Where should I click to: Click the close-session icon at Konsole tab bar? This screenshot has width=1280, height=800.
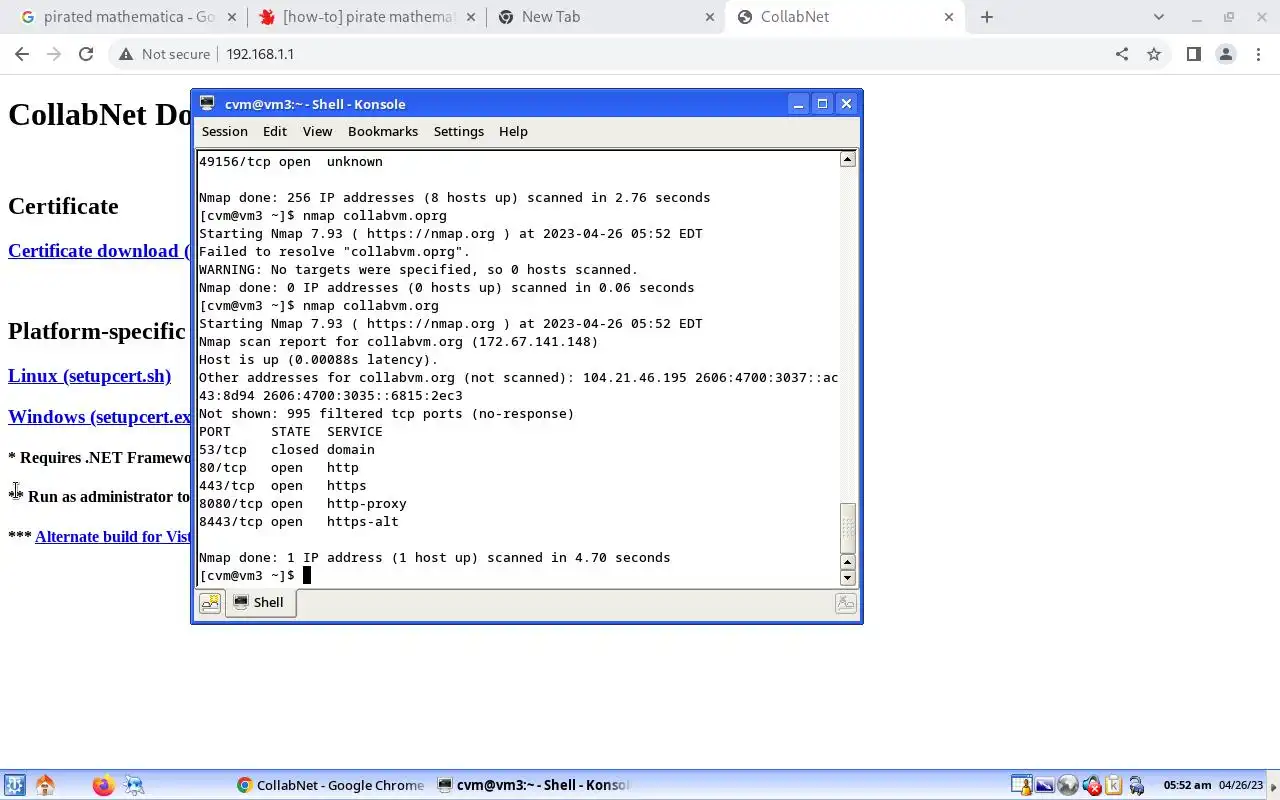(846, 602)
